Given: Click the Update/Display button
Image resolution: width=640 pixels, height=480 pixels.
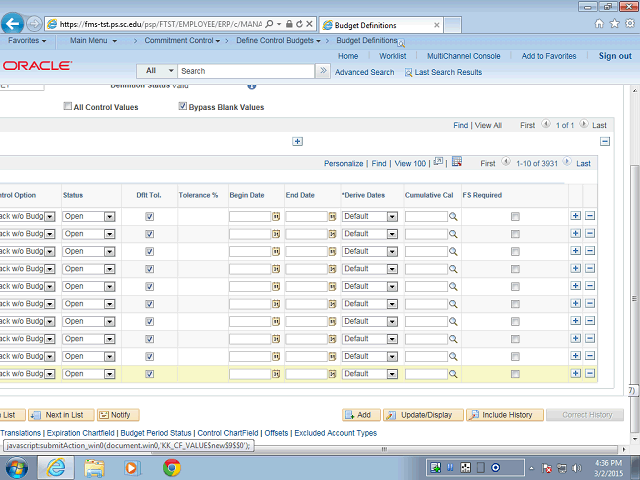Looking at the screenshot, I should coord(419,415).
